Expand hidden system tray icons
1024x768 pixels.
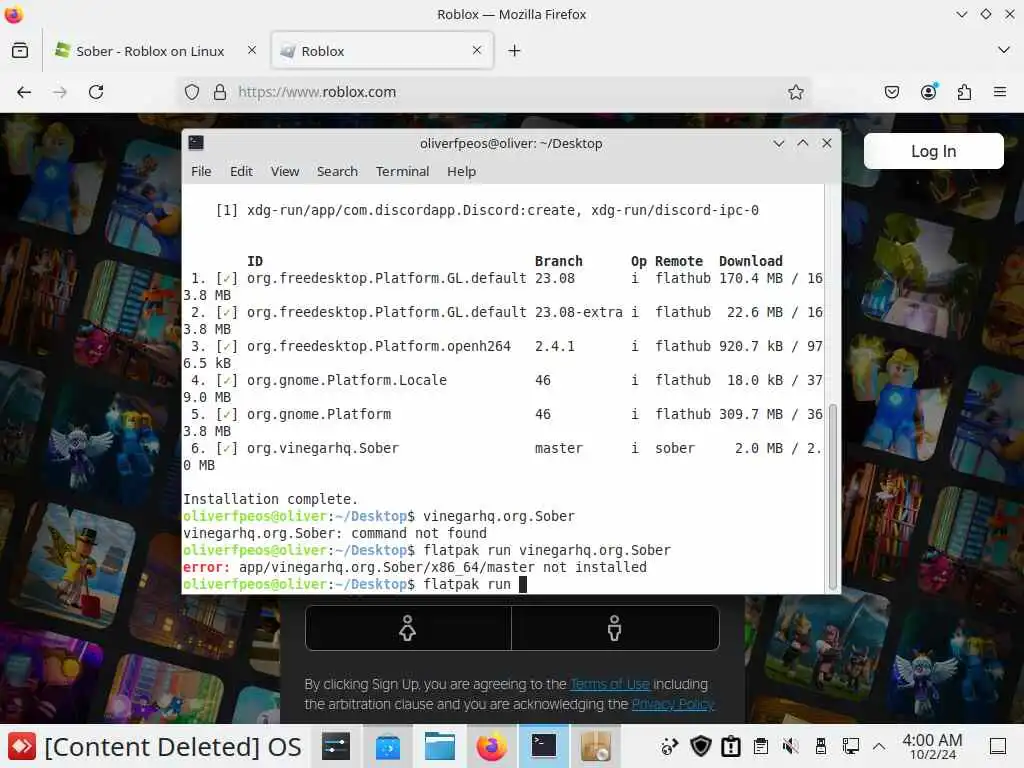(x=879, y=746)
